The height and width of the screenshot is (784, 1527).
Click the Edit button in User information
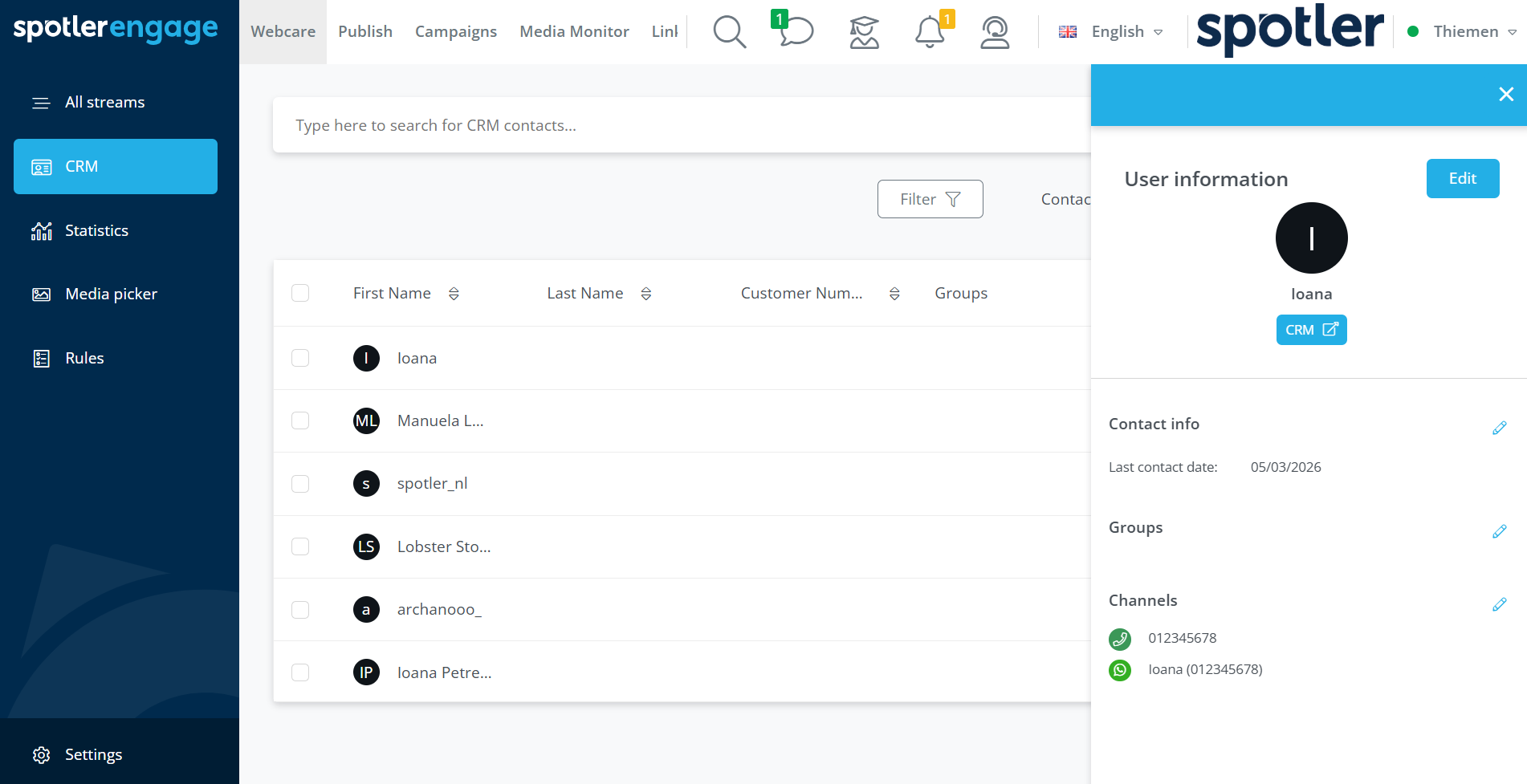(1462, 178)
